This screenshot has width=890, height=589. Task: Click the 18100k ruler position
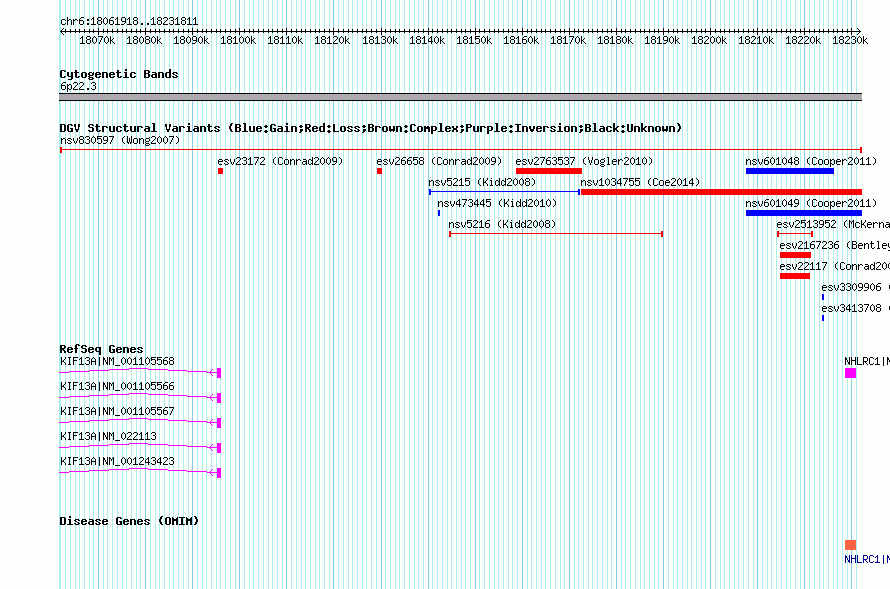(x=238, y=40)
